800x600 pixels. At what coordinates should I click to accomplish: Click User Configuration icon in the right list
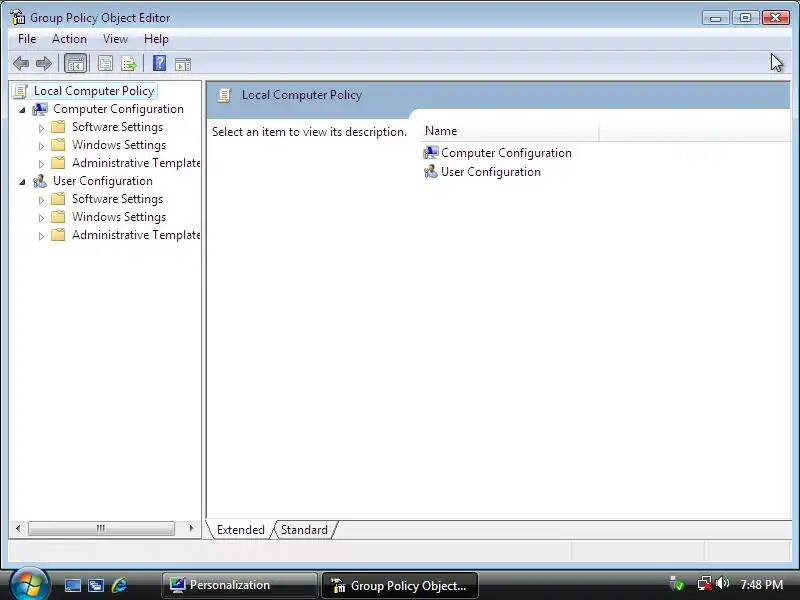[x=431, y=171]
